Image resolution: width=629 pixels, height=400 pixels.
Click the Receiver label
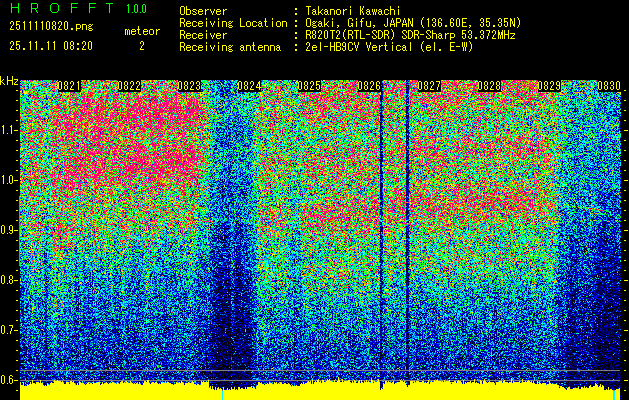pyautogui.click(x=203, y=35)
